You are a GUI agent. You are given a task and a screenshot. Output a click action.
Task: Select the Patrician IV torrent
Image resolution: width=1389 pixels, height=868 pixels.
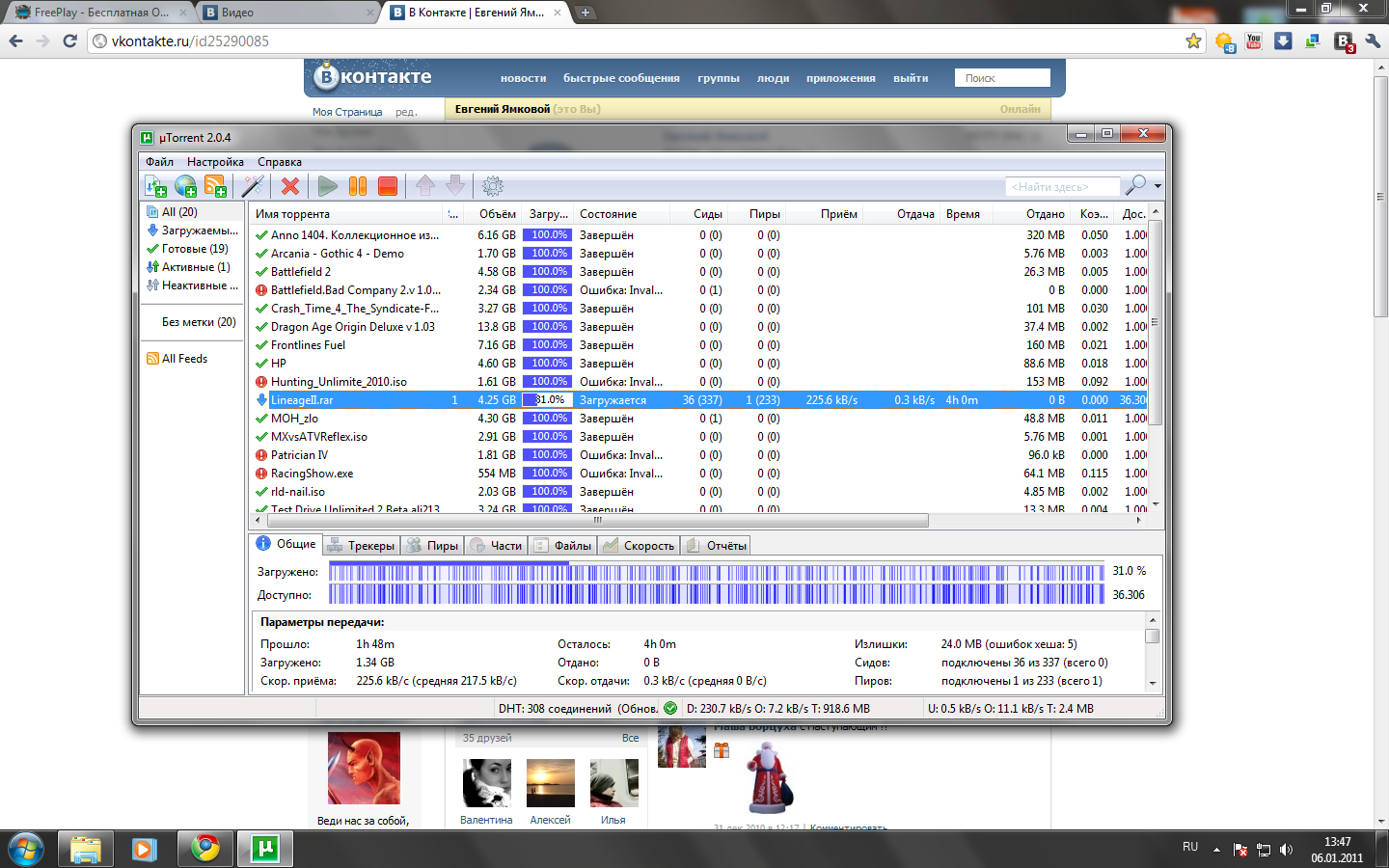coord(299,455)
